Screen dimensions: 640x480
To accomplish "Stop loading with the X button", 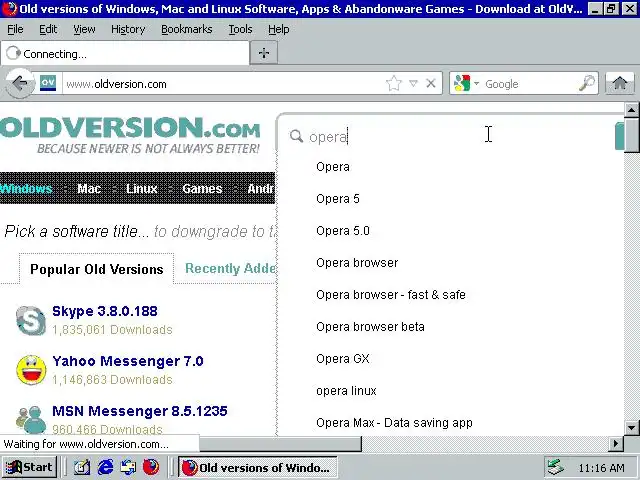I will click(431, 83).
